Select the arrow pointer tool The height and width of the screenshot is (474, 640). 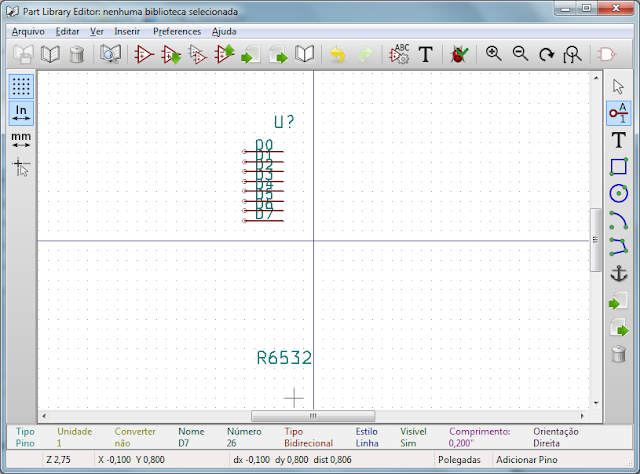coord(618,87)
